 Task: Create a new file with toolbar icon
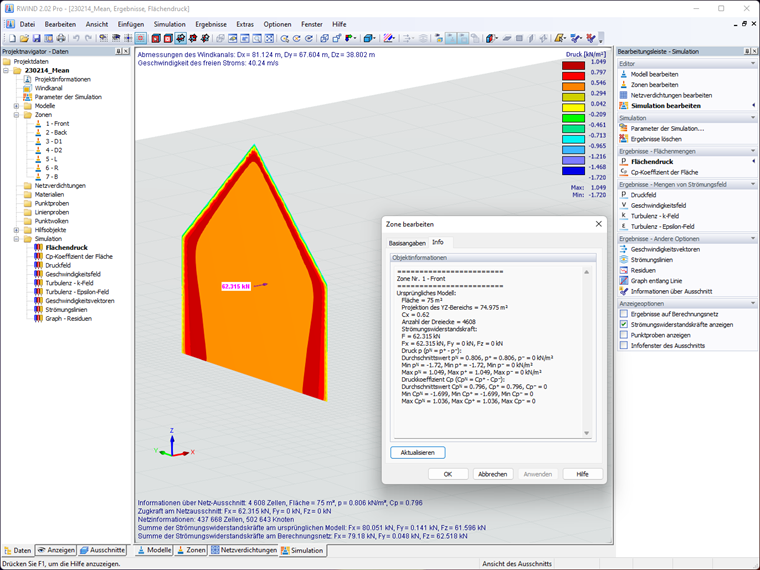point(12,38)
